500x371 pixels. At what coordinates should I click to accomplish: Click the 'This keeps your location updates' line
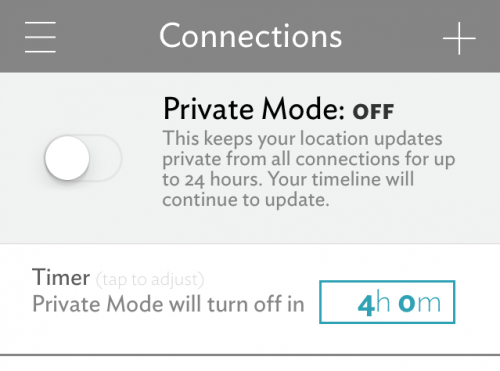coord(302,138)
